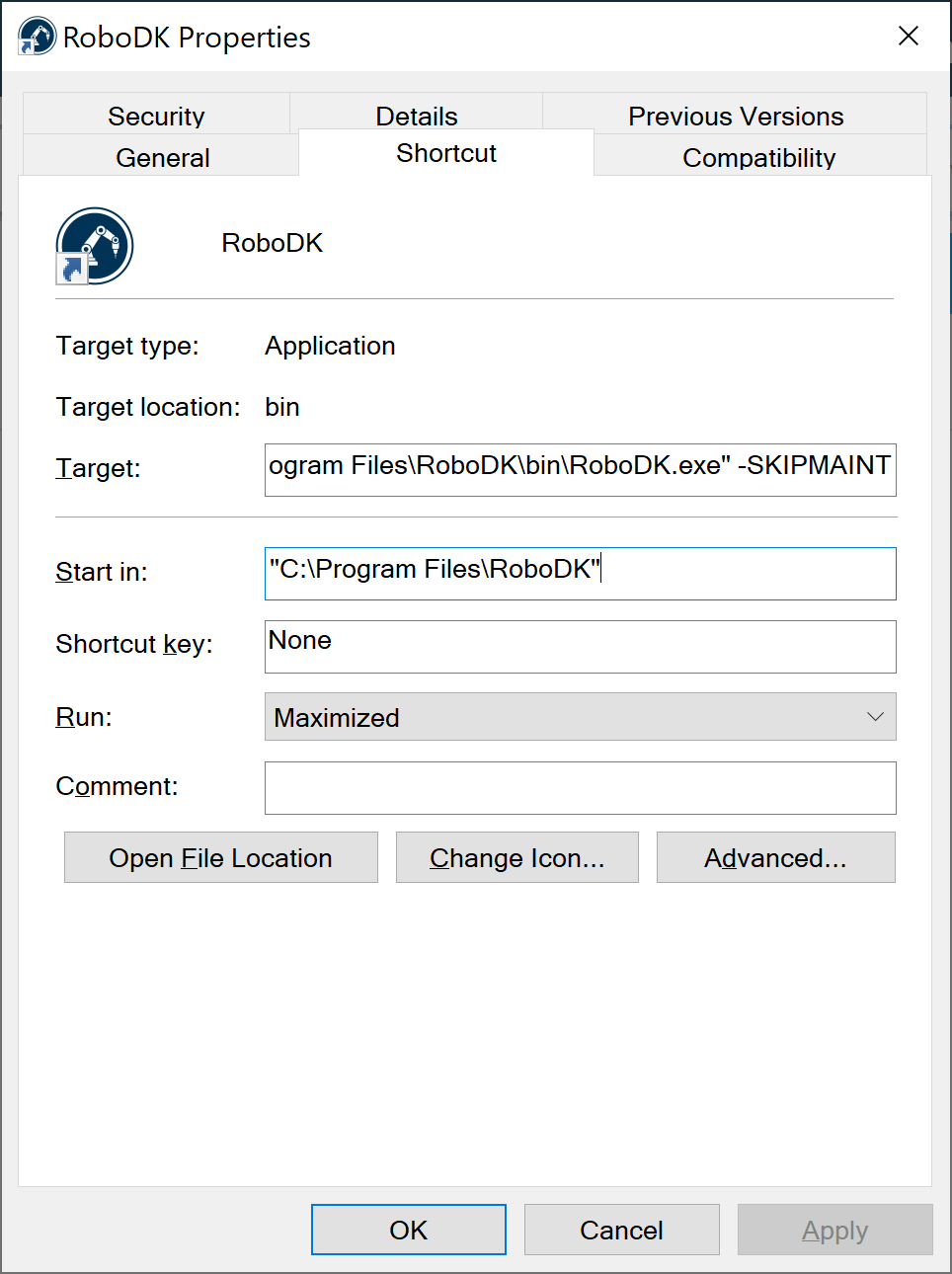The height and width of the screenshot is (1274, 952).
Task: Click the RoboDK shortcut name text
Action: click(273, 243)
